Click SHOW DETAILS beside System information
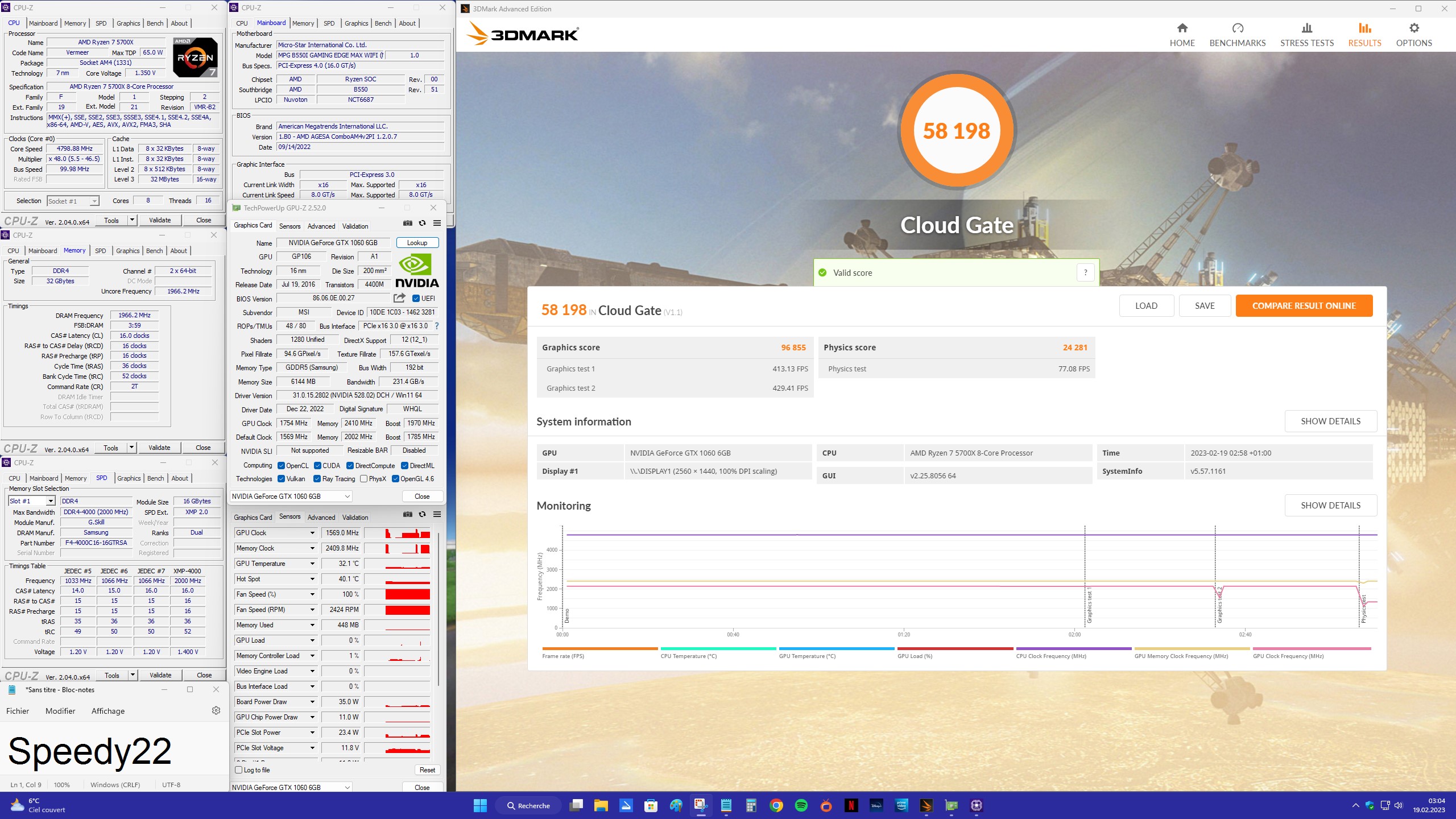This screenshot has width=1456, height=819. tap(1330, 421)
